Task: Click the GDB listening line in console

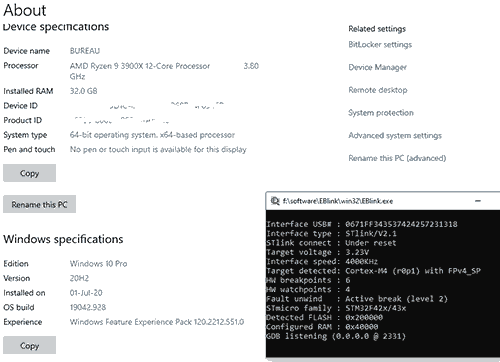Action: click(336, 336)
